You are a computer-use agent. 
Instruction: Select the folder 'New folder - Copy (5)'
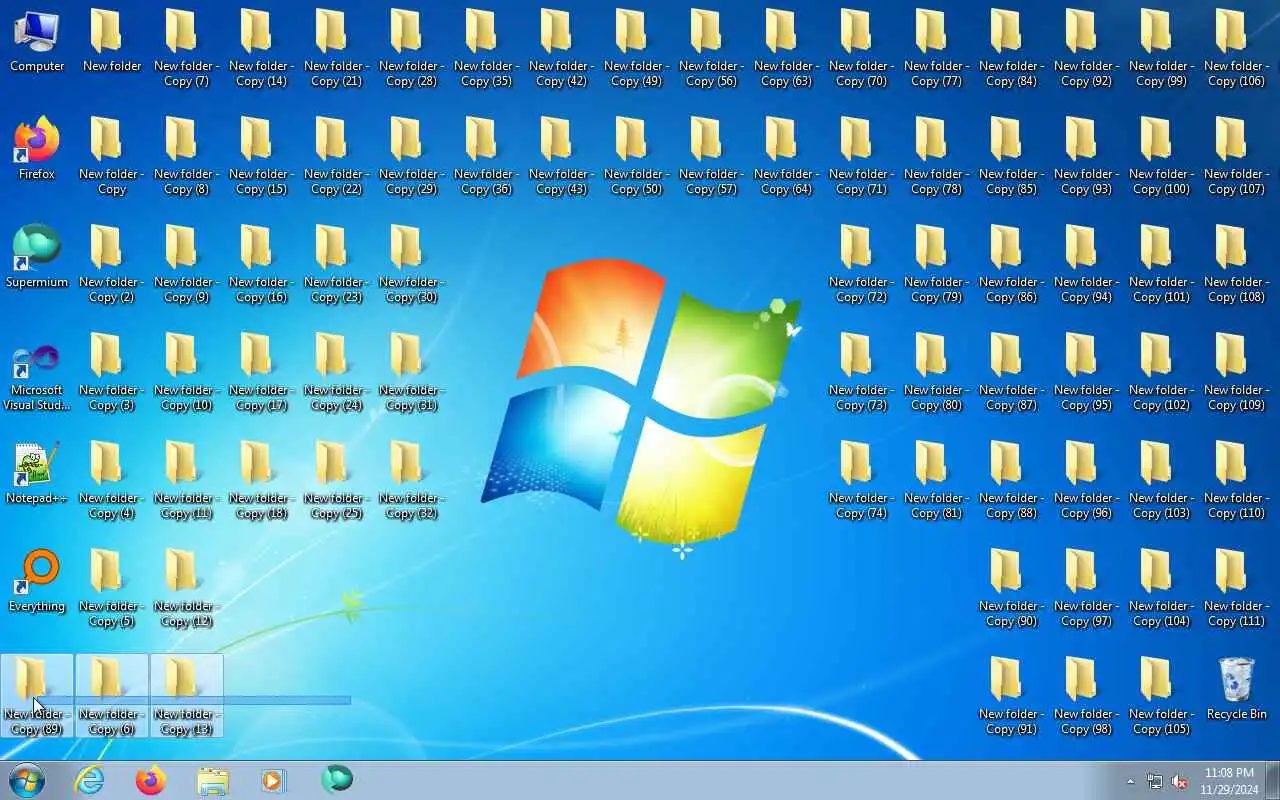point(112,588)
